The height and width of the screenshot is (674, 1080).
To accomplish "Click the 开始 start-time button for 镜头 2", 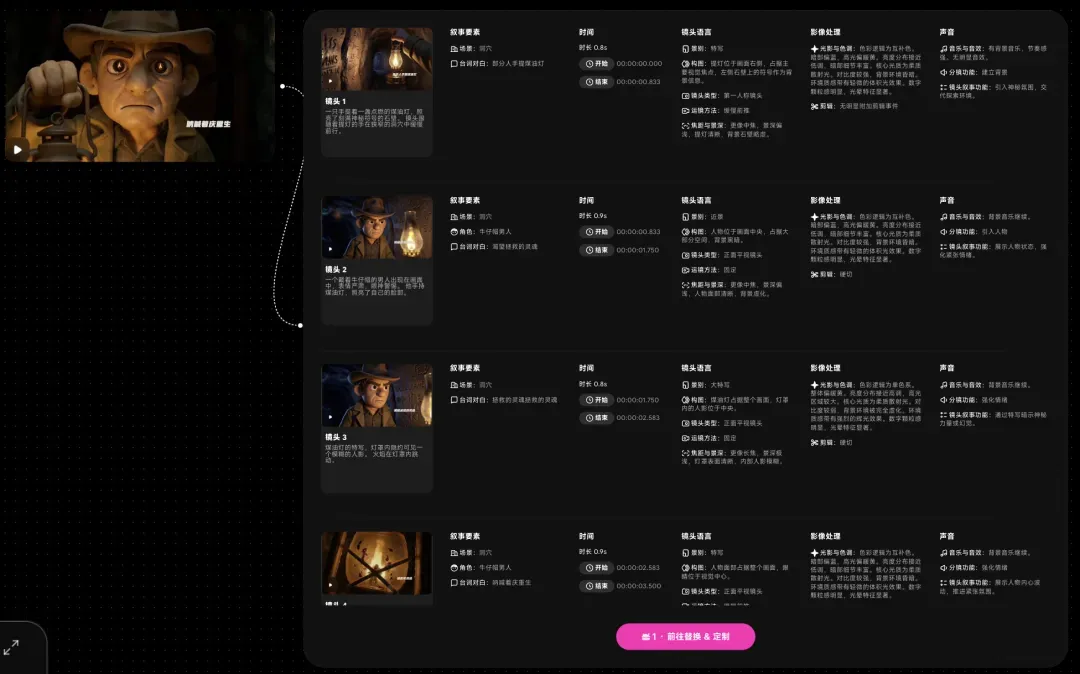I will [596, 232].
